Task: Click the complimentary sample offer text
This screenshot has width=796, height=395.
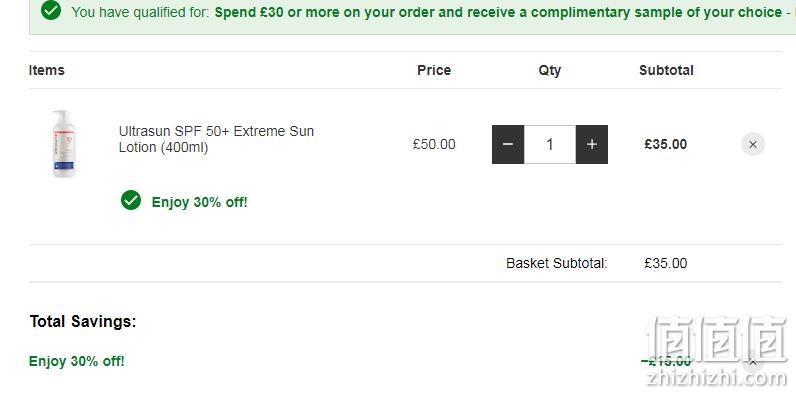Action: pos(498,12)
